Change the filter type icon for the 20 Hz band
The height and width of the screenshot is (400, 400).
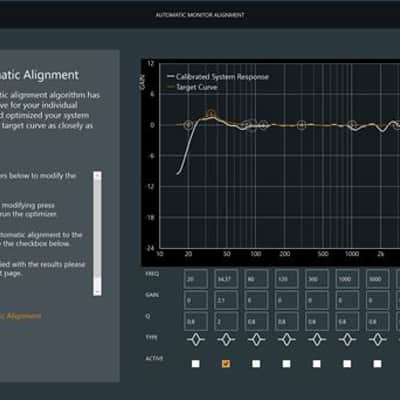coord(196,340)
